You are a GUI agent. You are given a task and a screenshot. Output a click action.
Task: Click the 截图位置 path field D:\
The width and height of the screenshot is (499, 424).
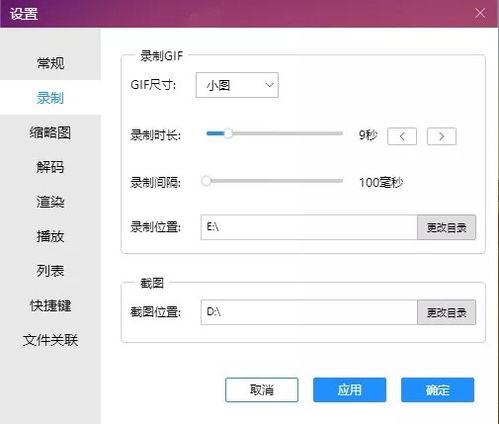click(309, 312)
